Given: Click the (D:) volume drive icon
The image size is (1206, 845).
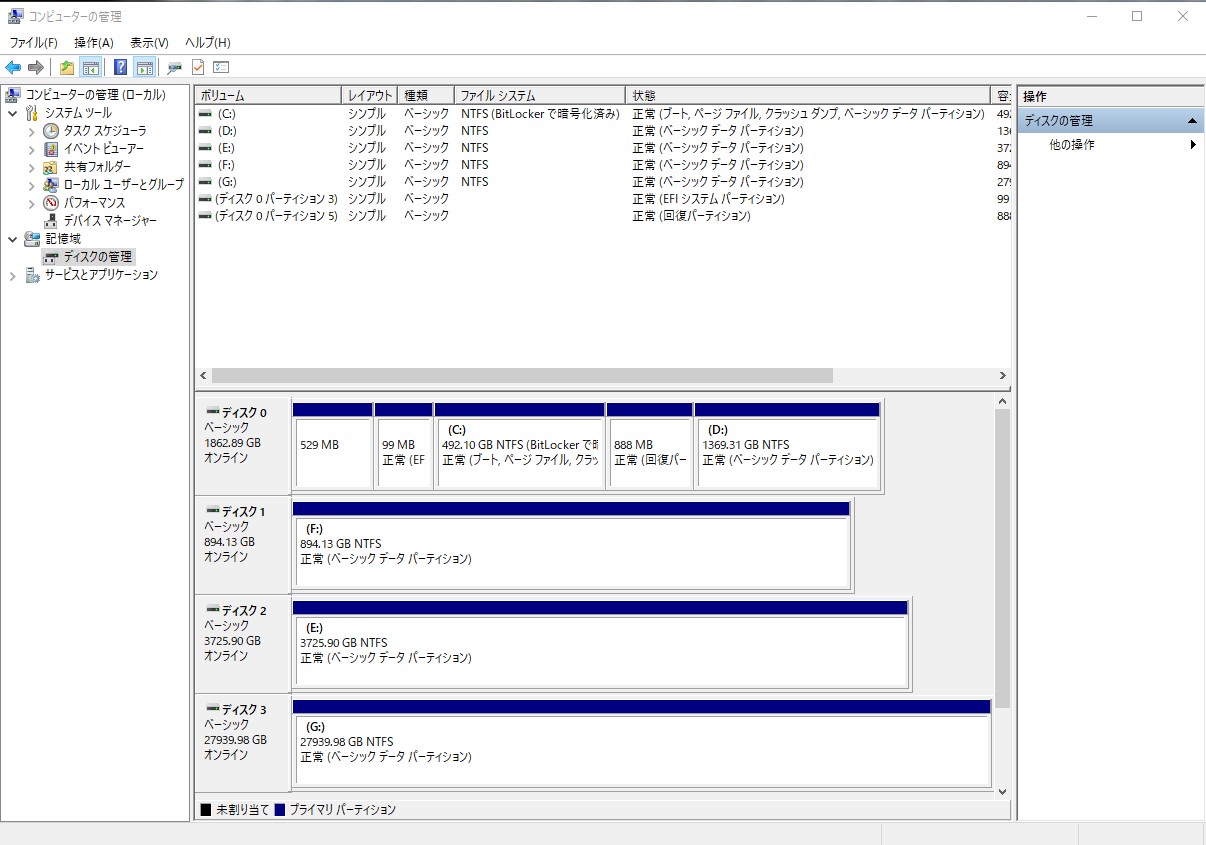Looking at the screenshot, I should point(205,131).
